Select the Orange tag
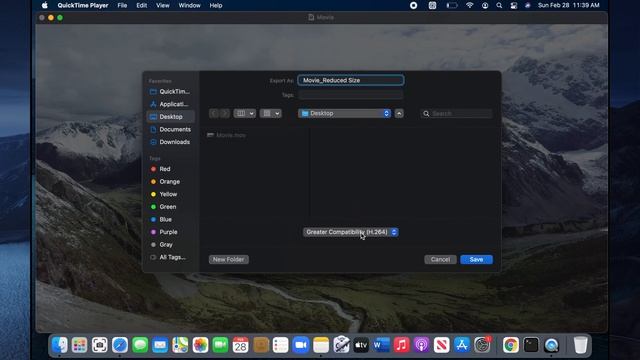 (171, 182)
